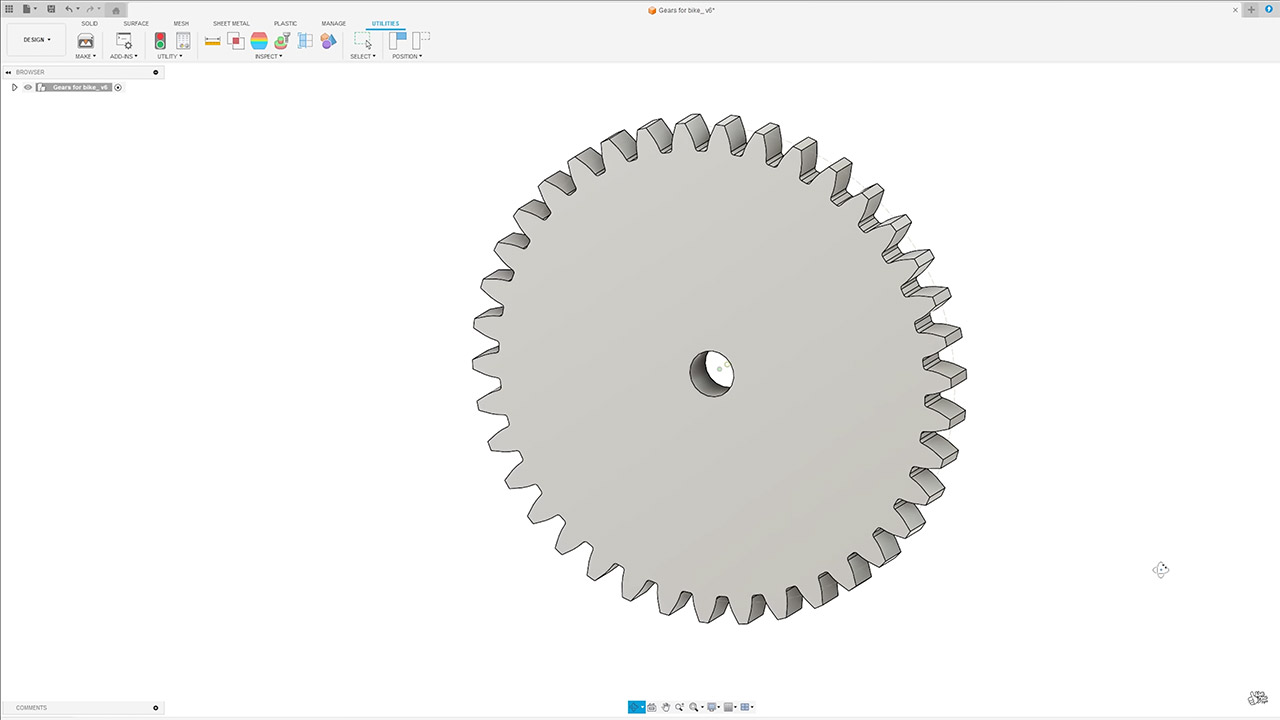Click the traffic light Utility icon

click(160, 41)
